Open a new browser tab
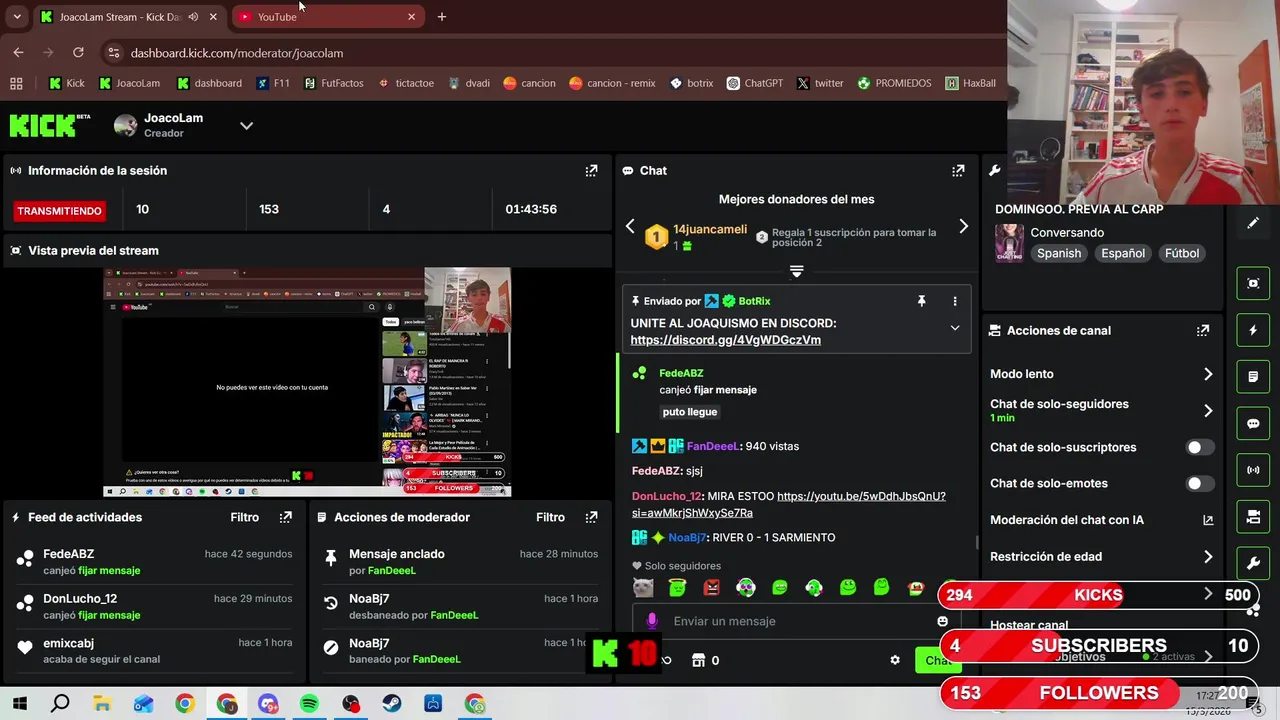The width and height of the screenshot is (1280, 720). coord(441,17)
